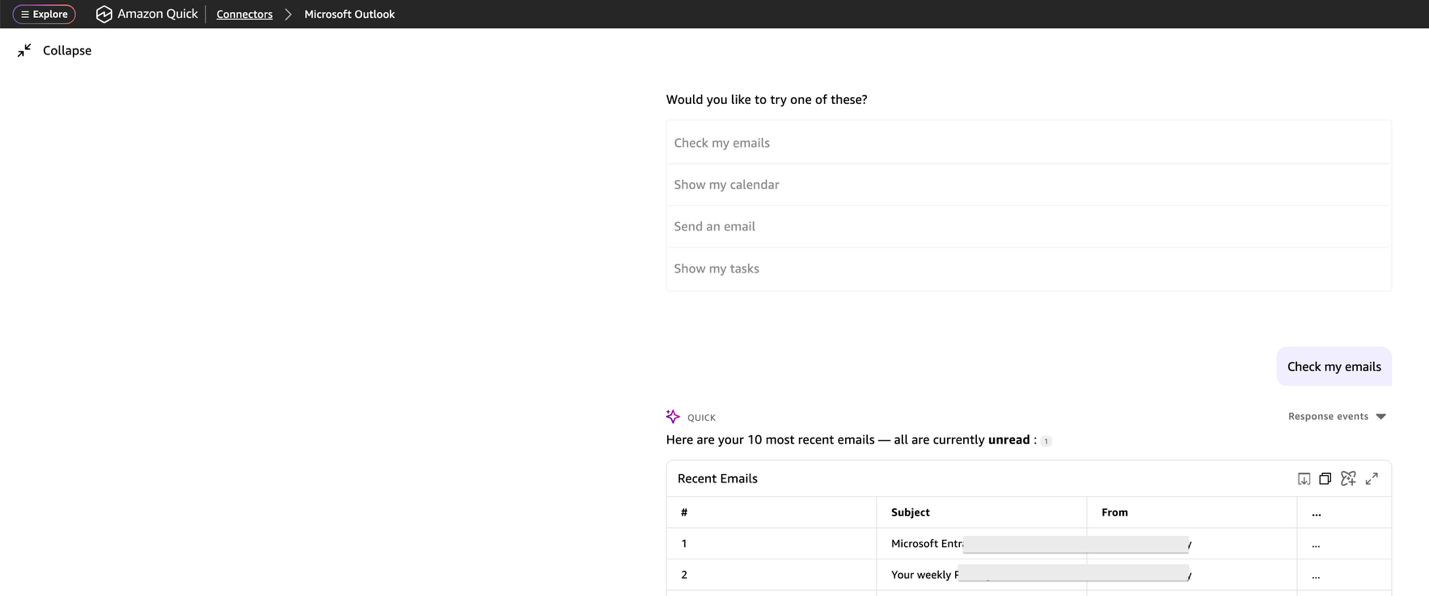
Task: Click the 'Check my emails' chat bubble
Action: (1333, 366)
